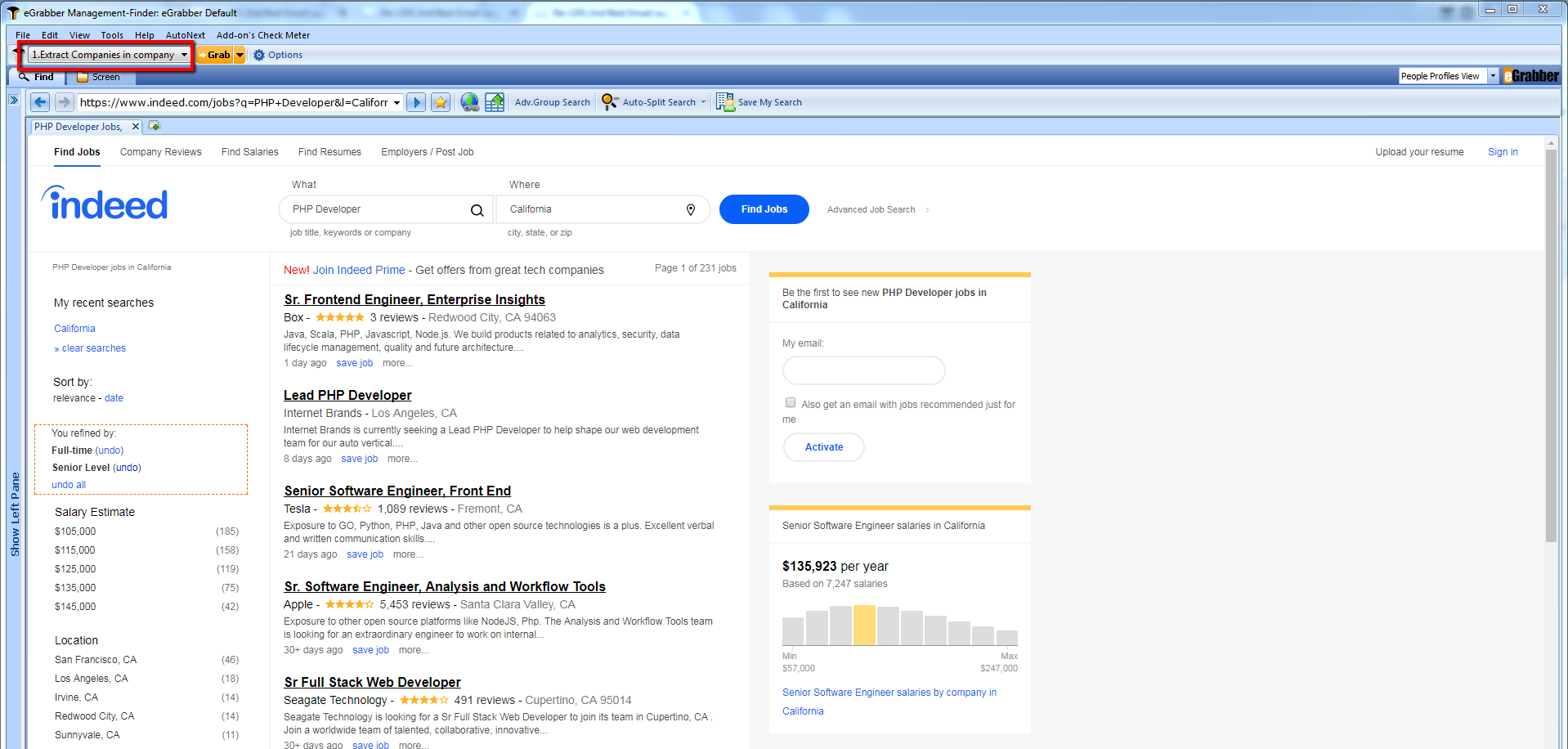The height and width of the screenshot is (749, 1568).
Task: Open the Auto-Split Search dropdown arrow
Action: click(x=703, y=102)
